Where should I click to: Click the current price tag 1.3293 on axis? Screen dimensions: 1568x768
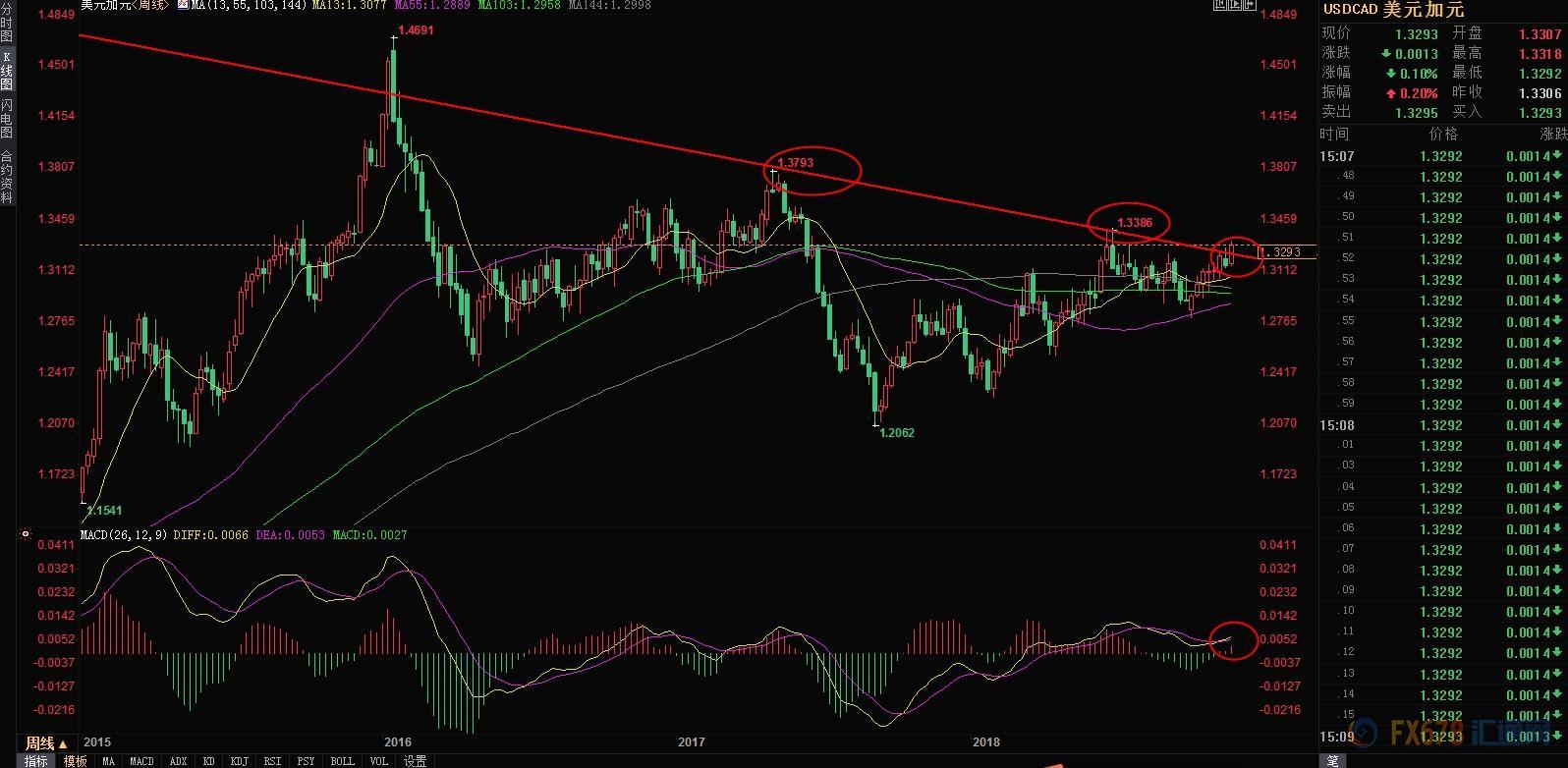point(1281,252)
